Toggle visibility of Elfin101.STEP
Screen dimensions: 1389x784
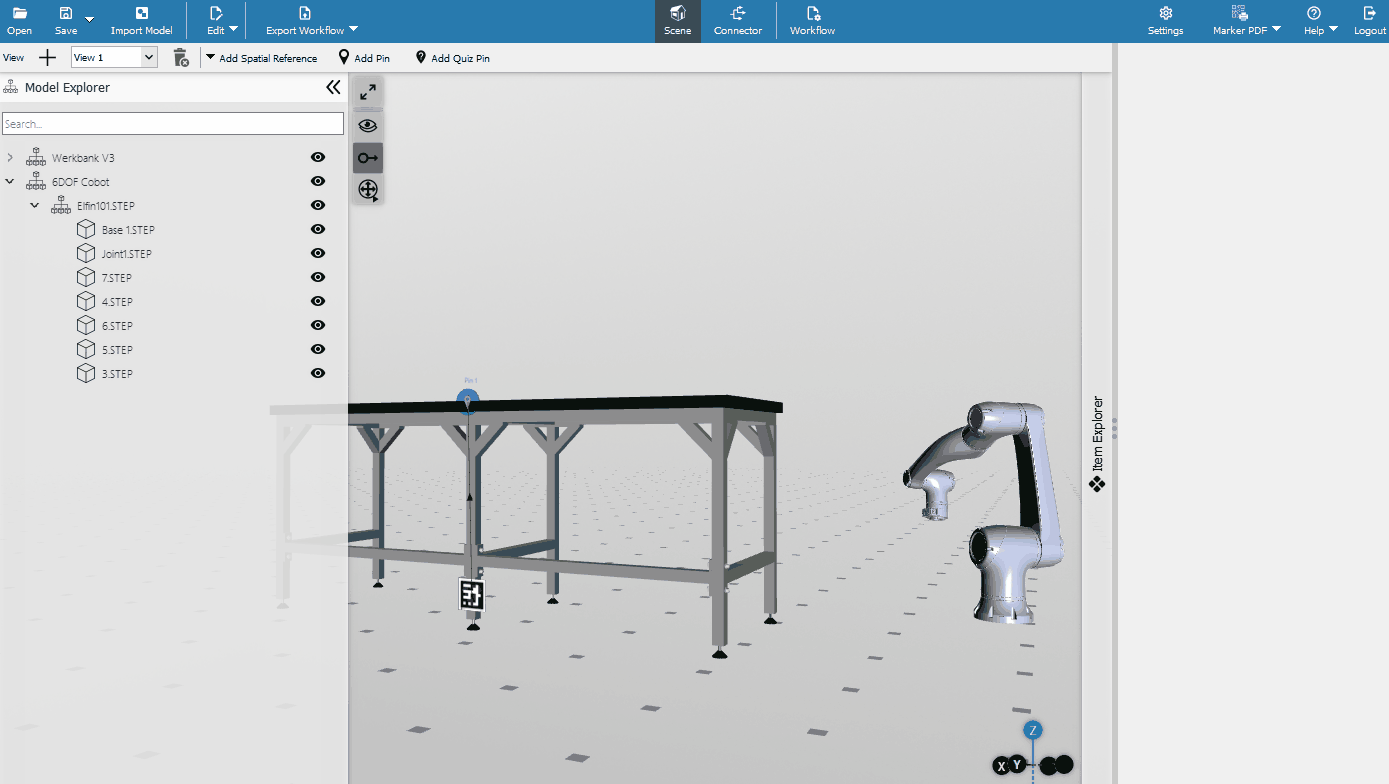[x=318, y=205]
